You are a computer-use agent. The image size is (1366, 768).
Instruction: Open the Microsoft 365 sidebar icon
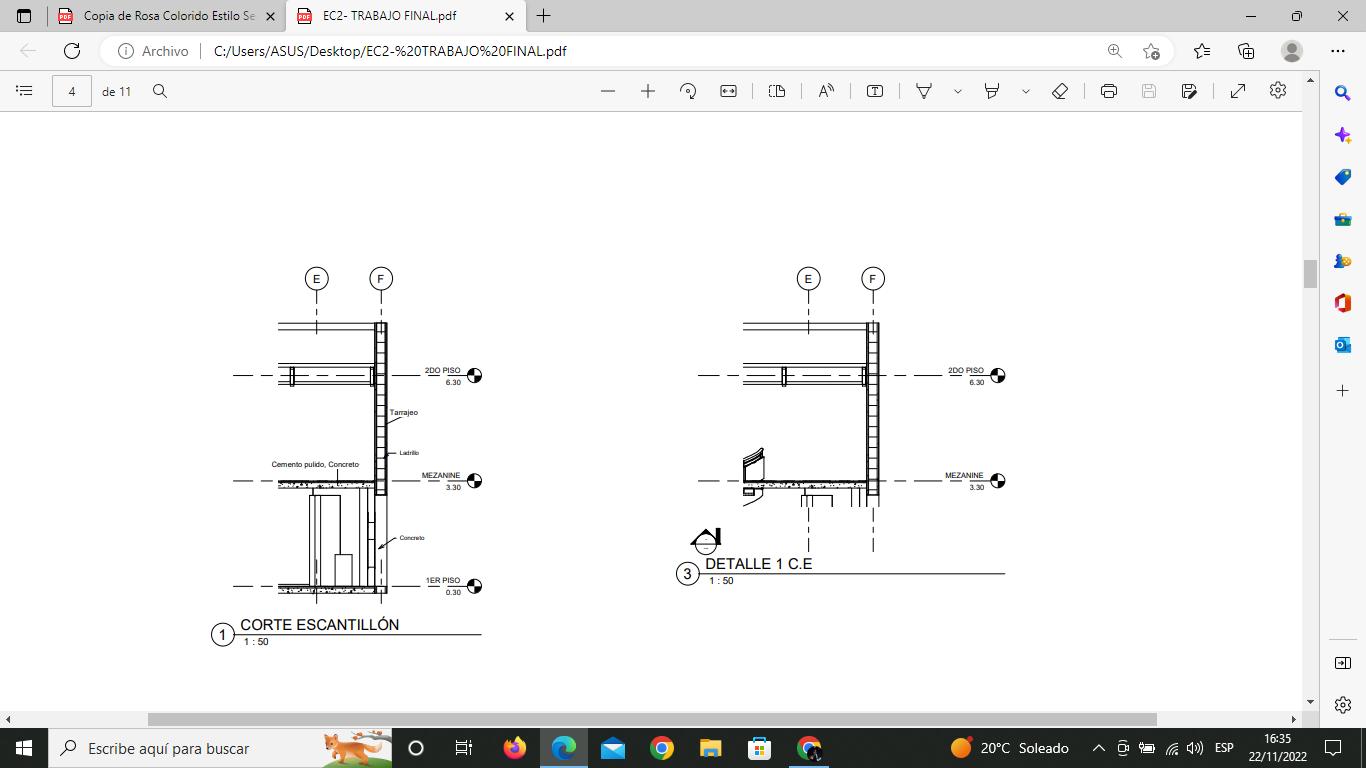(1343, 303)
